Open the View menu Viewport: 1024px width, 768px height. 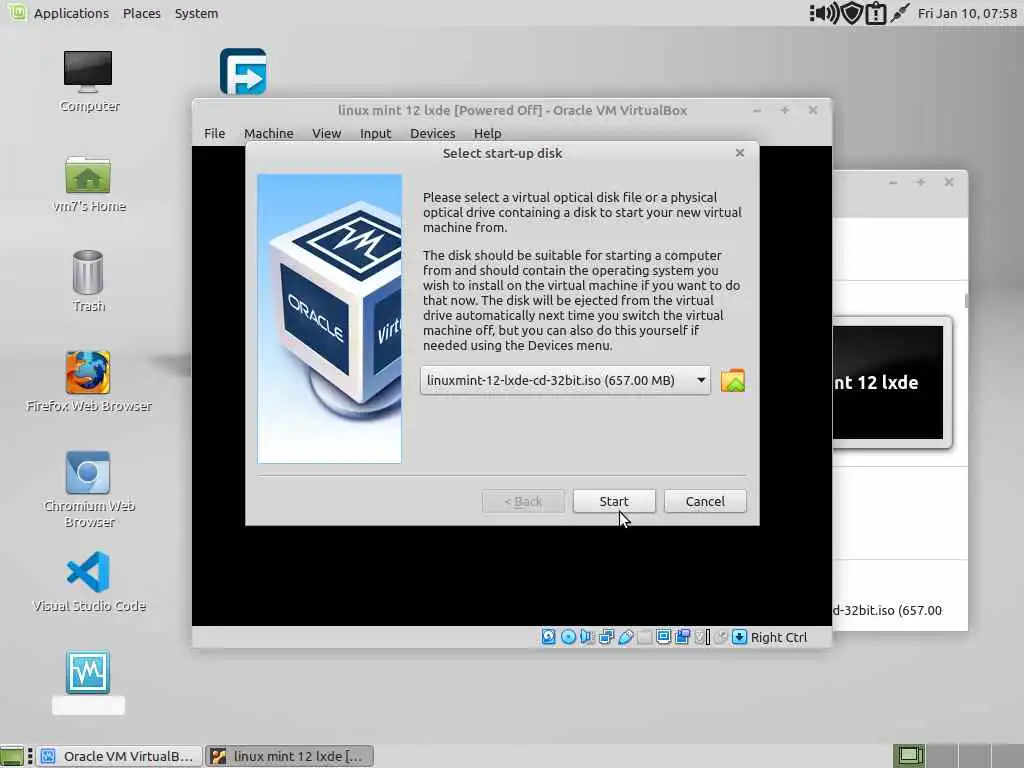click(327, 133)
